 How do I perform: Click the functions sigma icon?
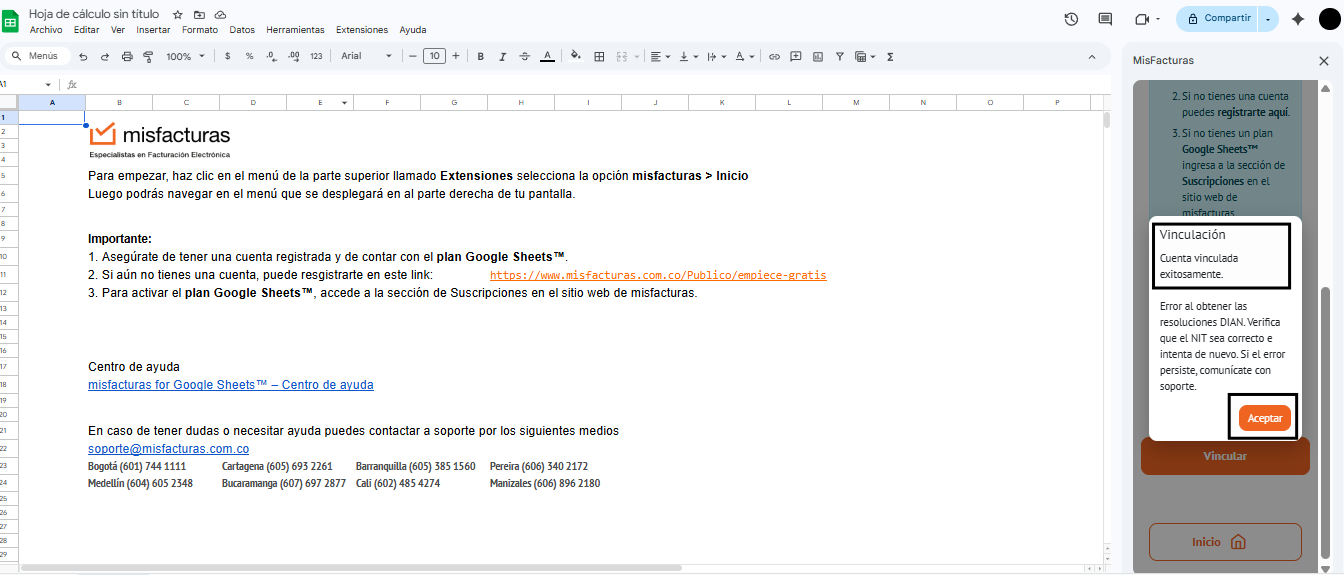coord(890,57)
